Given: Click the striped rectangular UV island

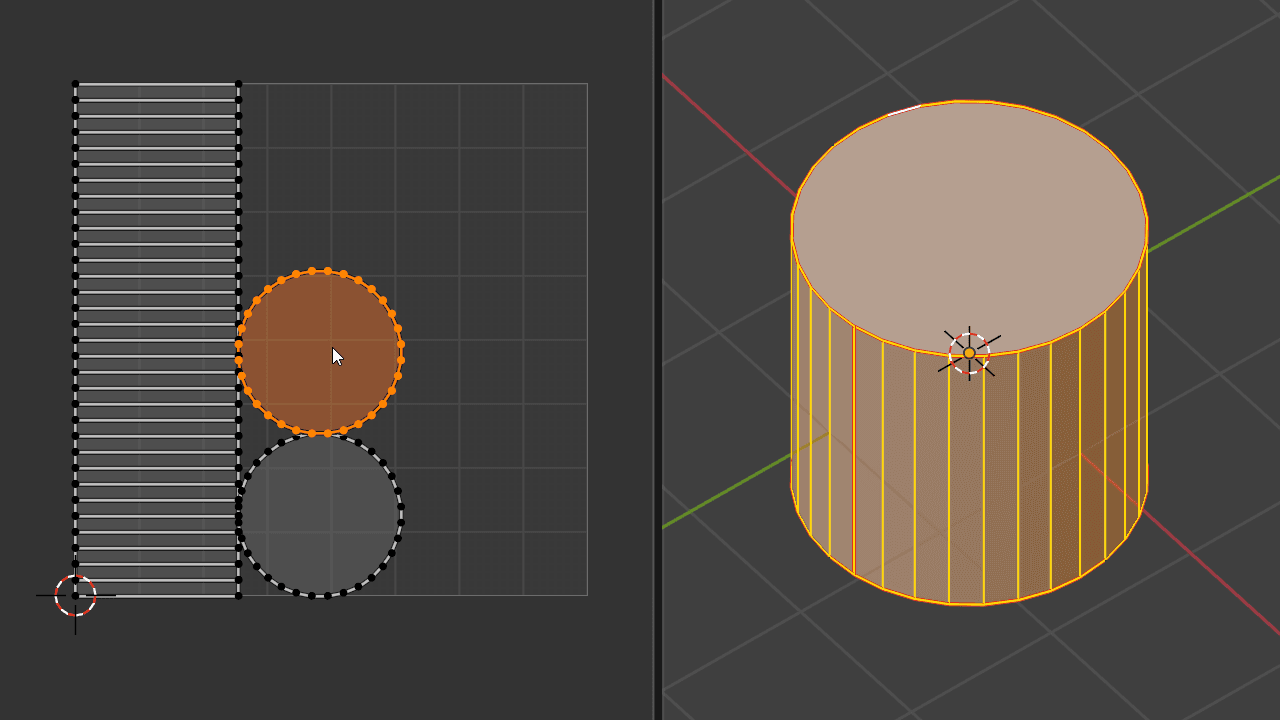Looking at the screenshot, I should [x=156, y=340].
